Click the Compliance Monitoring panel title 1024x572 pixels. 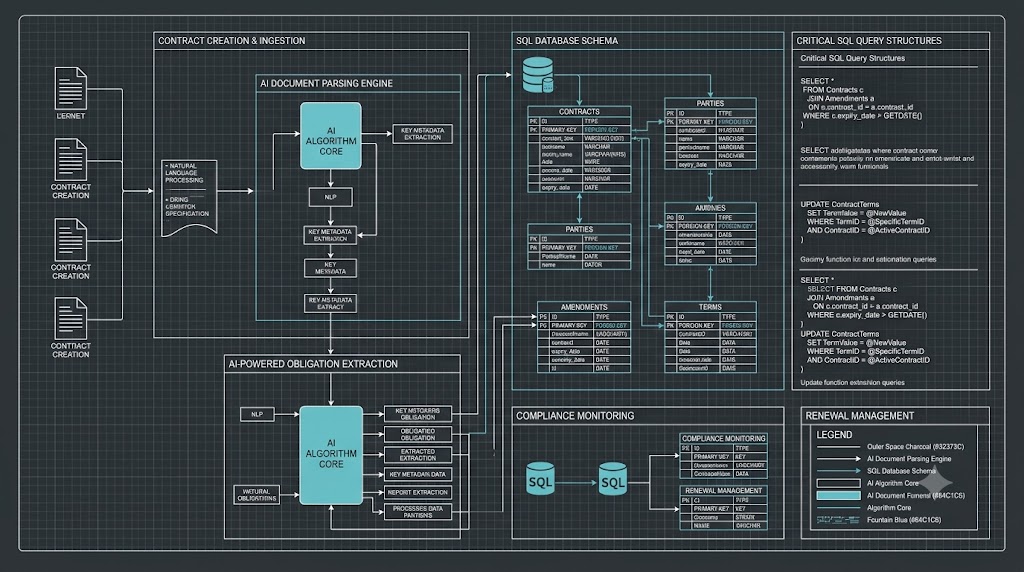point(575,416)
